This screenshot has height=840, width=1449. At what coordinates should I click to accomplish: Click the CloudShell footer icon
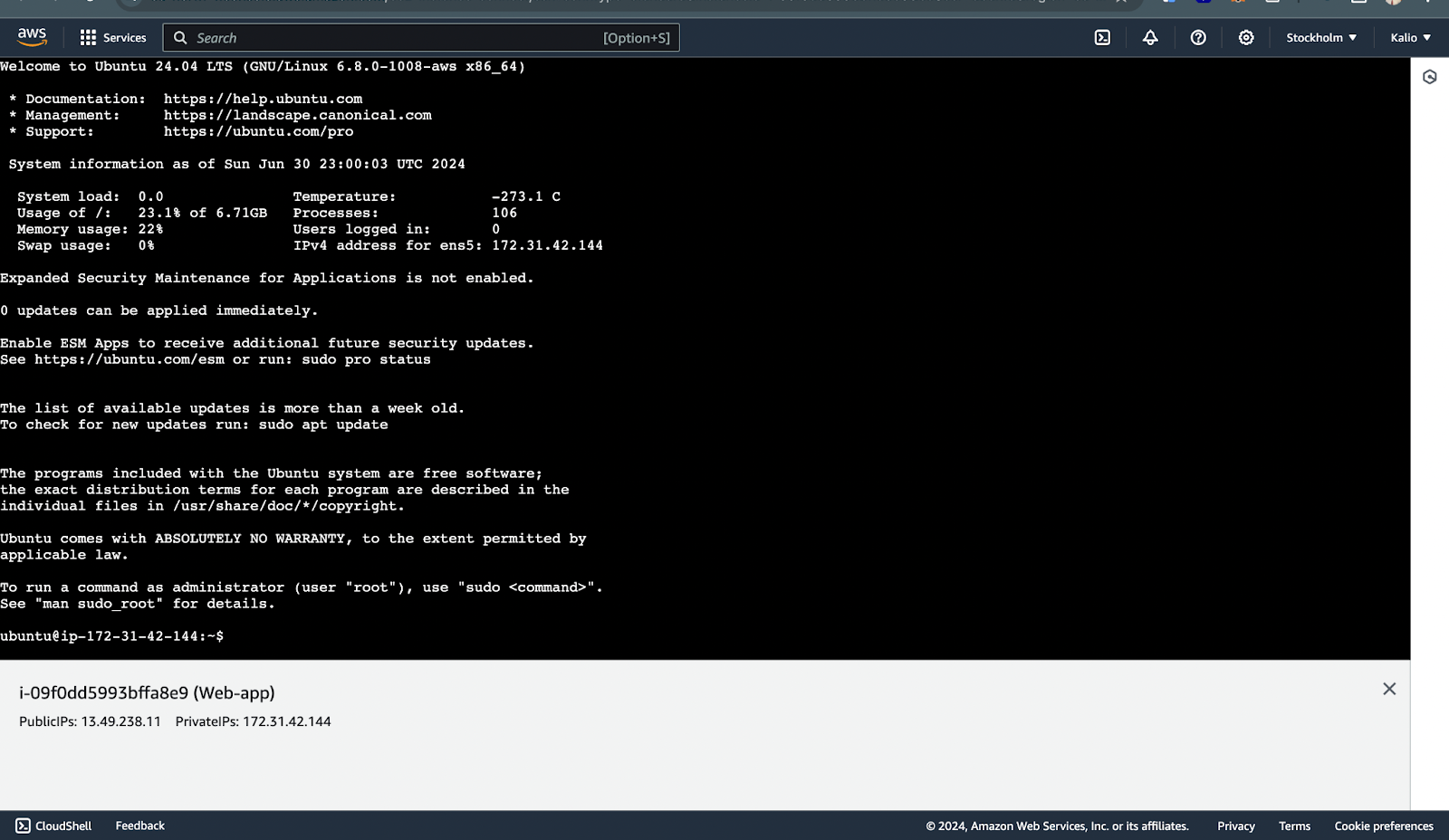click(24, 826)
